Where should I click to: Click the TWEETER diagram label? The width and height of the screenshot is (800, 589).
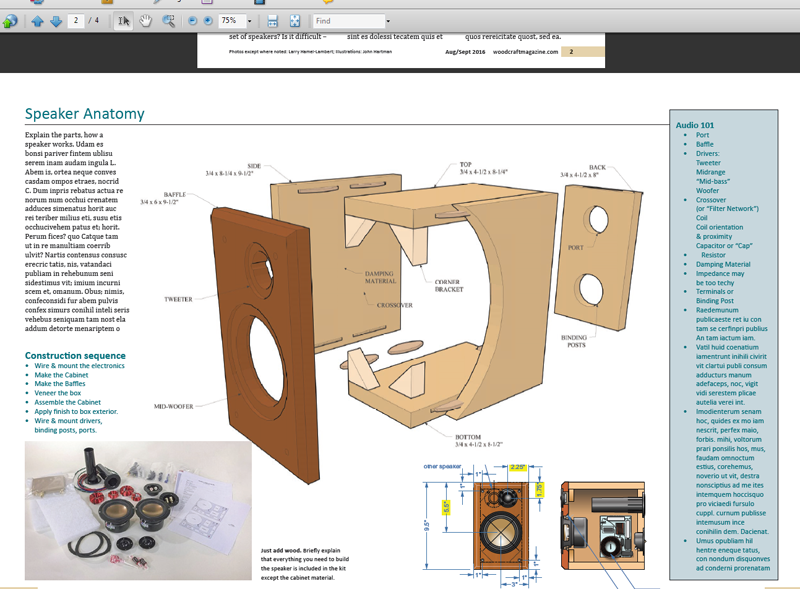point(178,299)
